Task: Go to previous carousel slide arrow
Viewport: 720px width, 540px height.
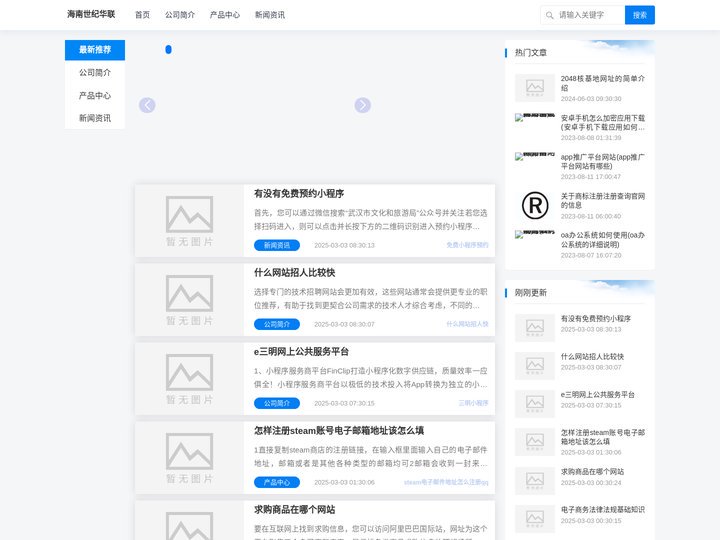Action: 147,105
